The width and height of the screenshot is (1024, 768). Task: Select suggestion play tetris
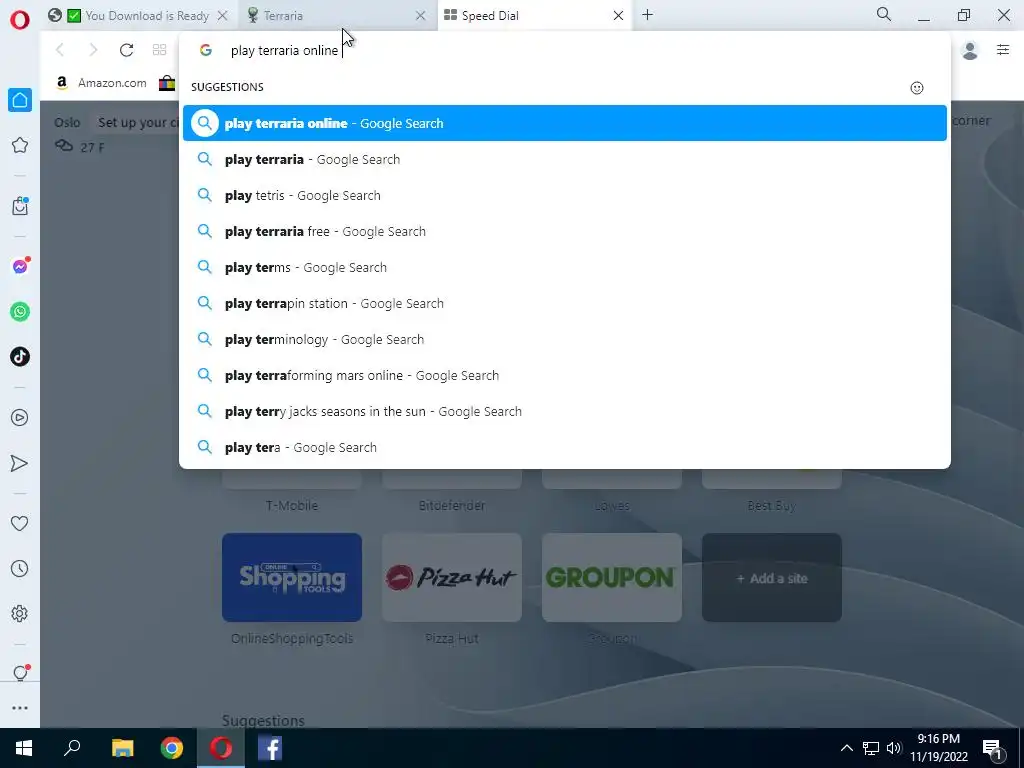click(564, 195)
